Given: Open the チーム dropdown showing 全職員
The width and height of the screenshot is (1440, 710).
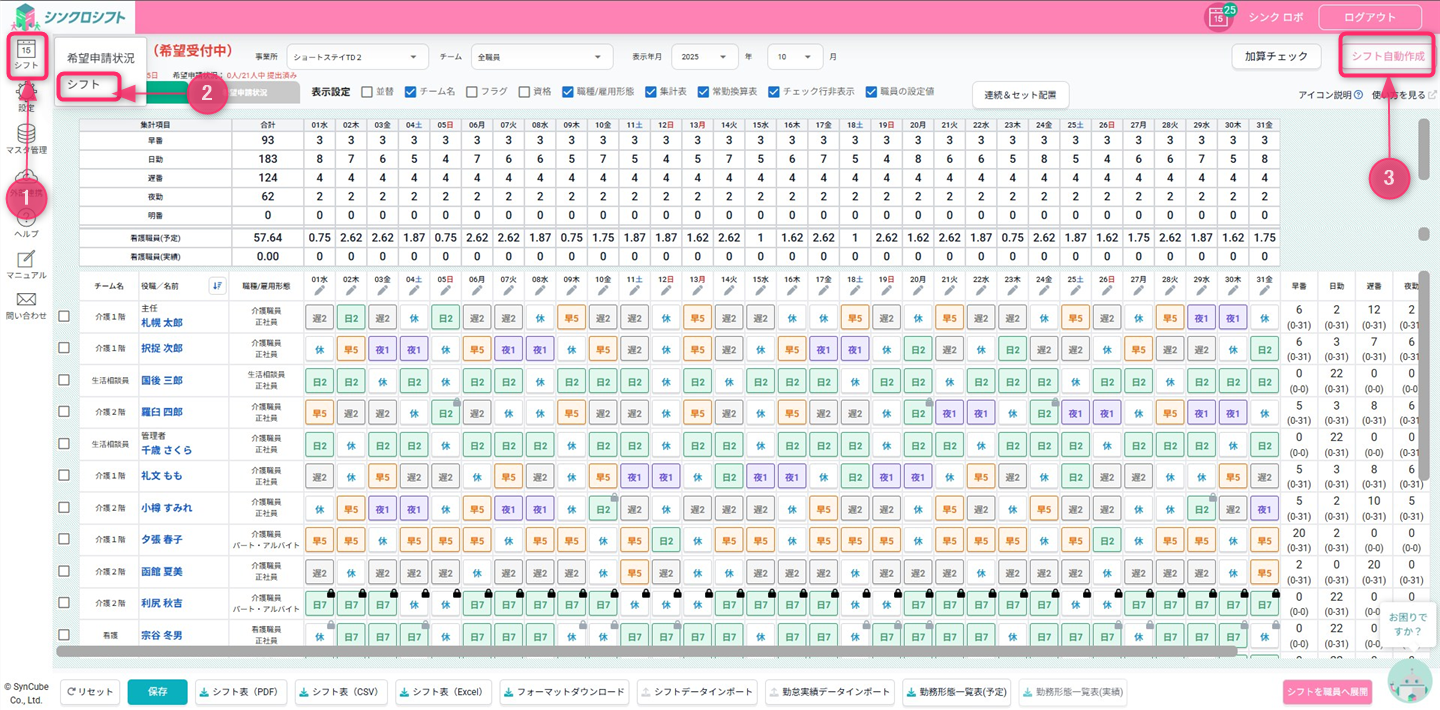Looking at the screenshot, I should [540, 57].
